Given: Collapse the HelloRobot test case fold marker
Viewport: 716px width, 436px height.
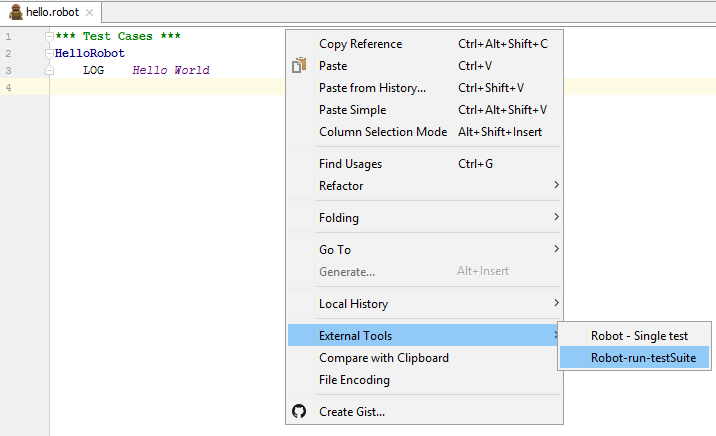Looking at the screenshot, I should click(x=49, y=53).
